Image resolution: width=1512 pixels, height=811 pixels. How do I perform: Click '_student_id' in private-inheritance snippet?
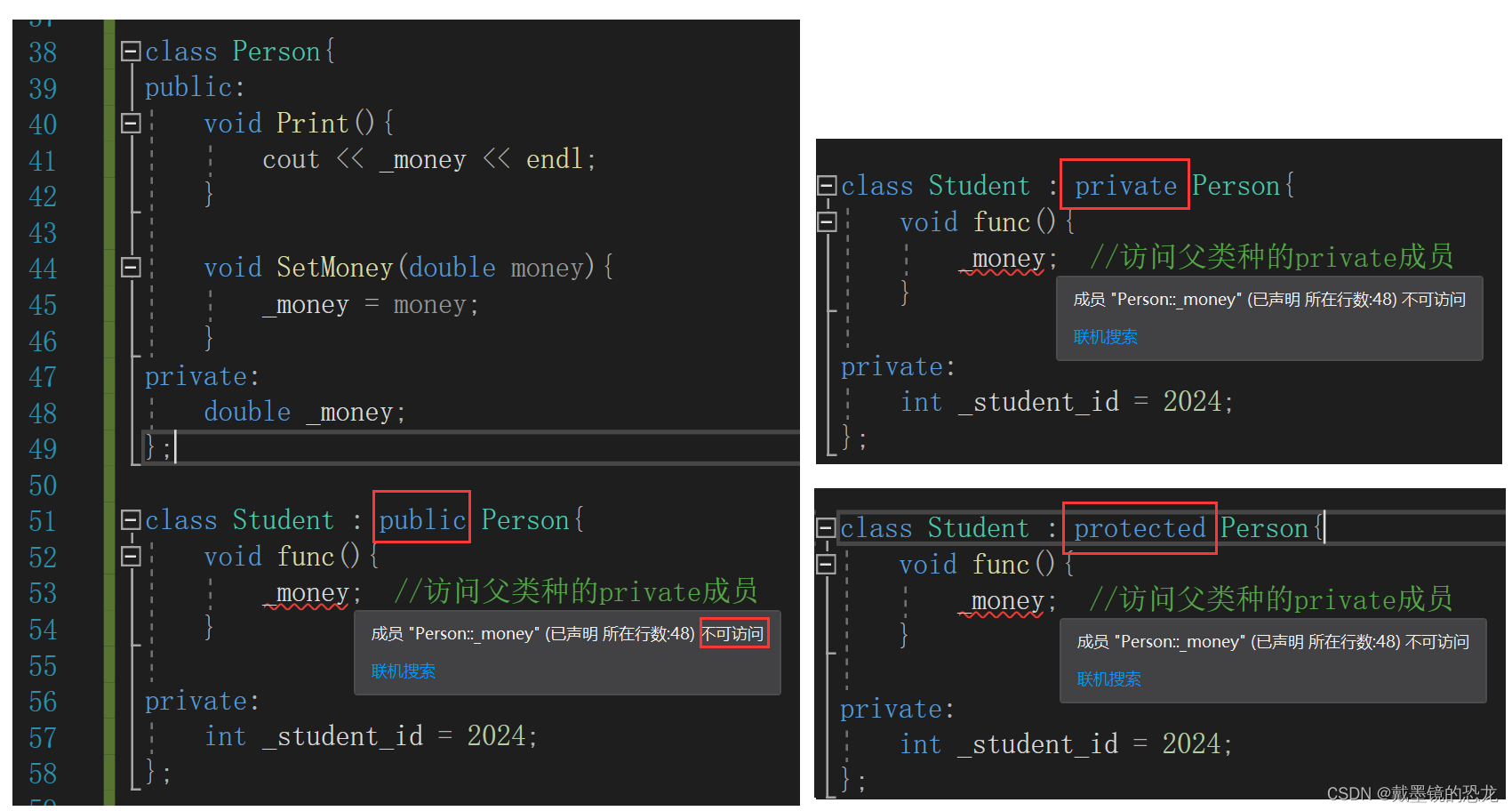[1038, 402]
